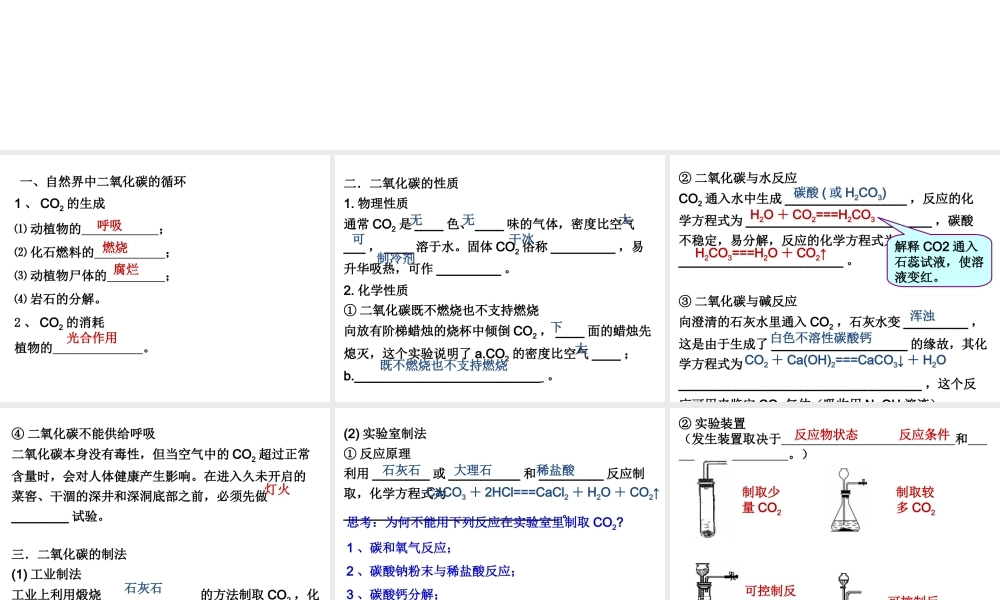Click the item 3、碳酸钙分解
Viewport: 1000px width, 600px height.
(393, 594)
